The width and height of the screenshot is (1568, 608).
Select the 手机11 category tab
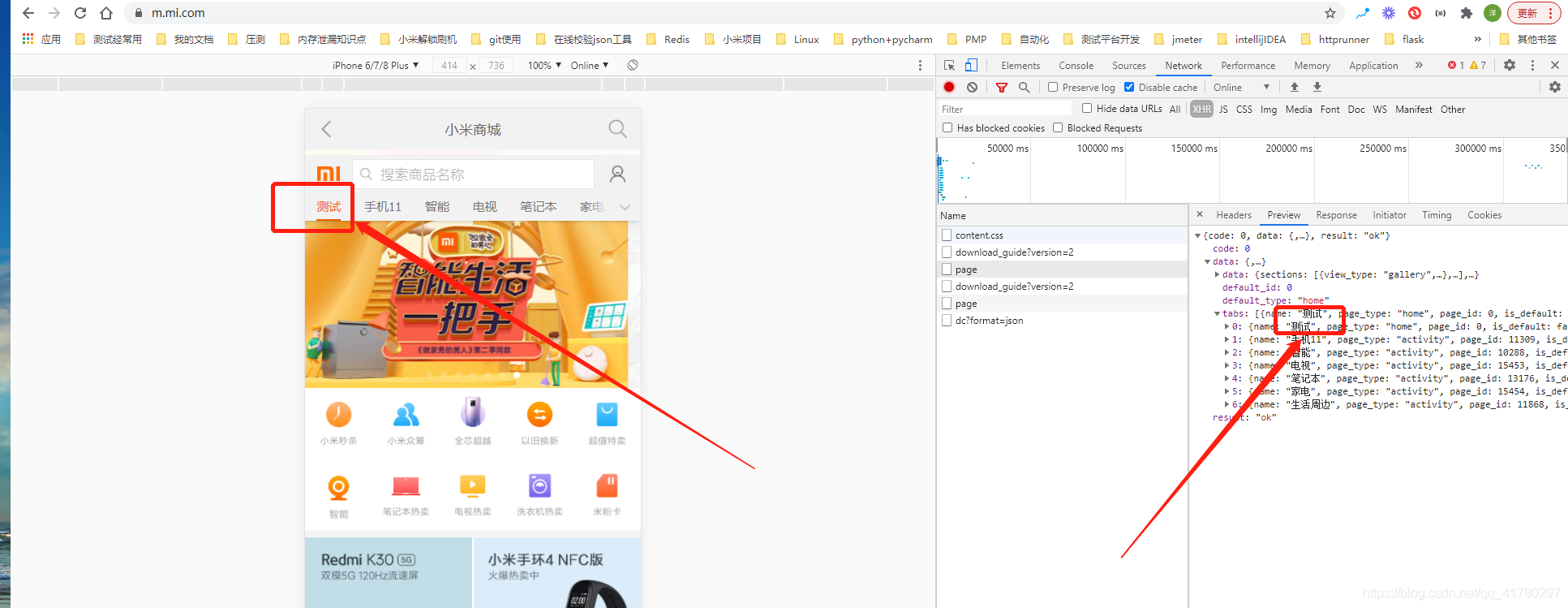point(383,206)
